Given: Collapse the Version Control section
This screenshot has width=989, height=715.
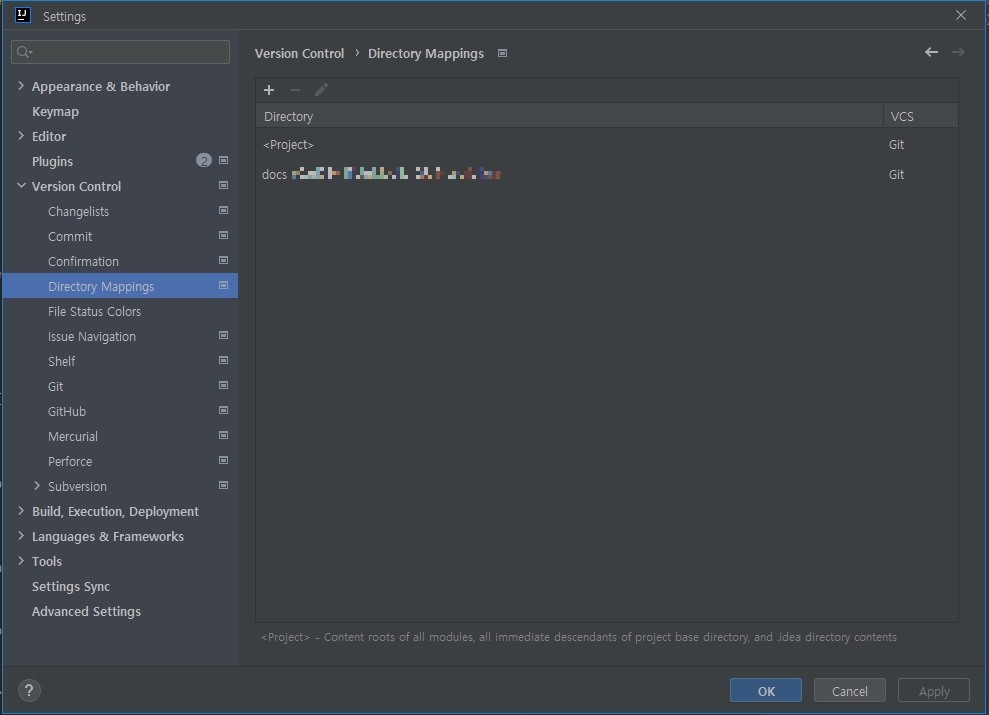Looking at the screenshot, I should point(21,186).
